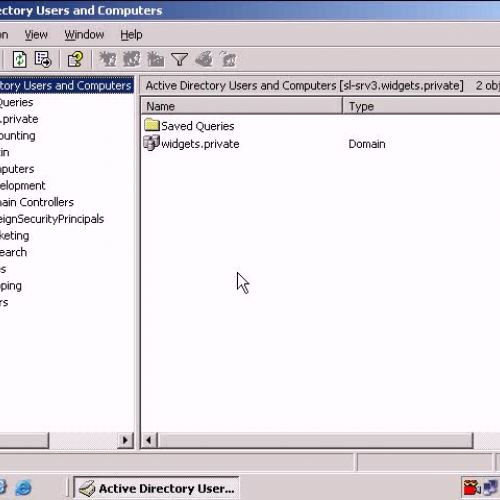Screen dimensions: 500x500
Task: Click the Create New Group toolbar icon
Action: (x=132, y=60)
